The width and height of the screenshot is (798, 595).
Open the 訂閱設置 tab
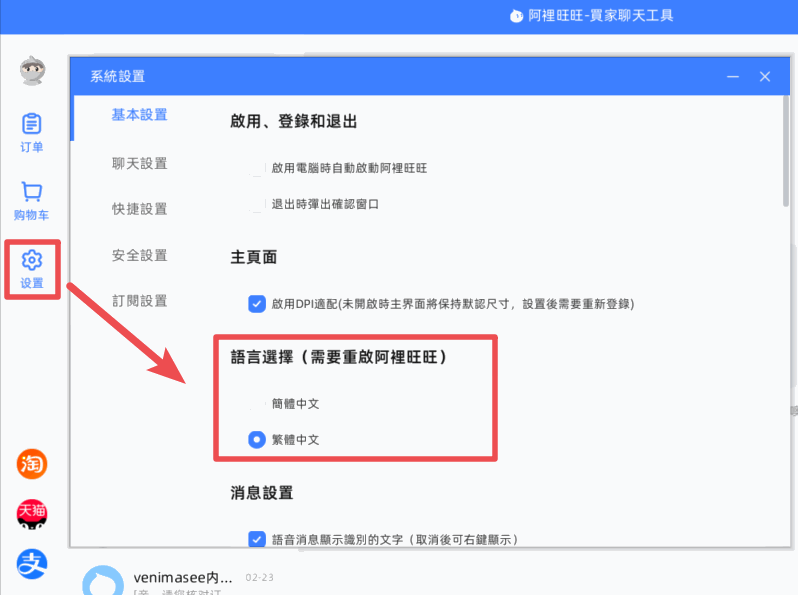coord(139,301)
